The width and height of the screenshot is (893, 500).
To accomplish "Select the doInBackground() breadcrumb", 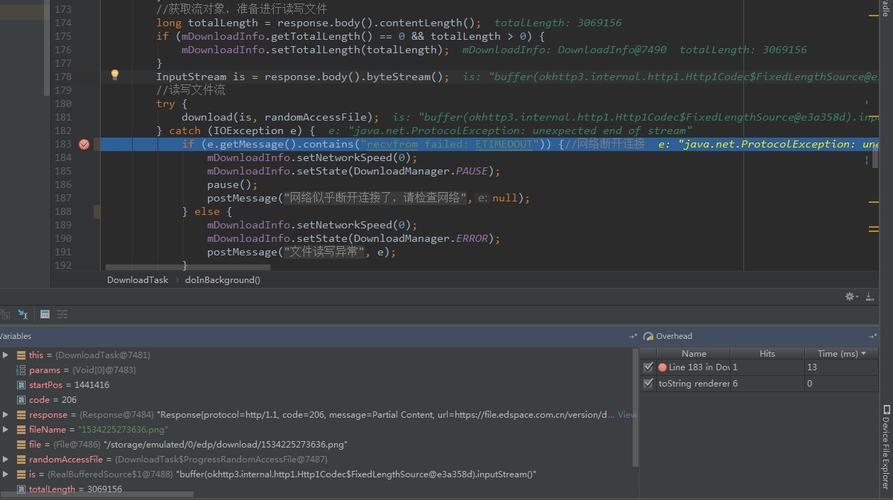I will coord(223,280).
